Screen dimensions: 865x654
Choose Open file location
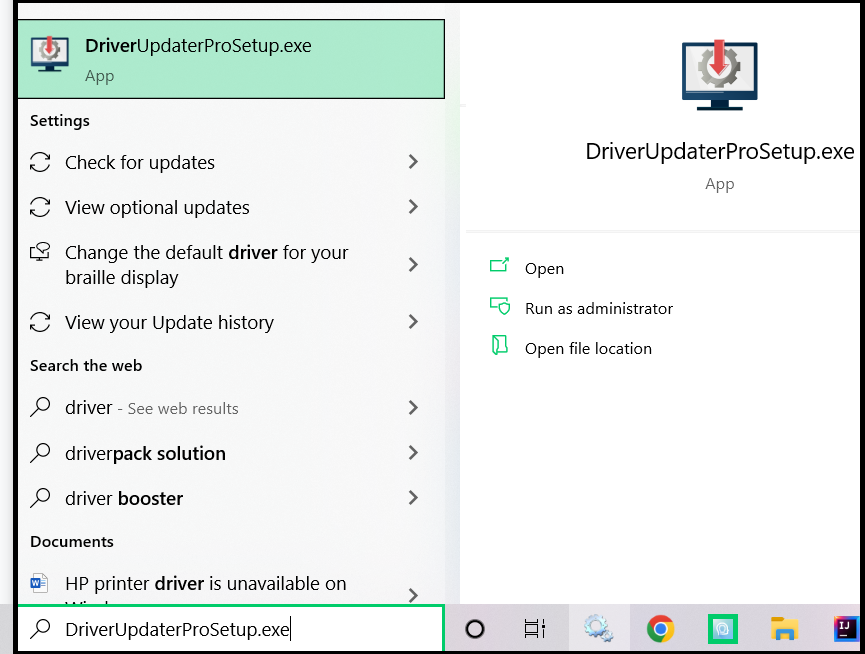tap(588, 349)
